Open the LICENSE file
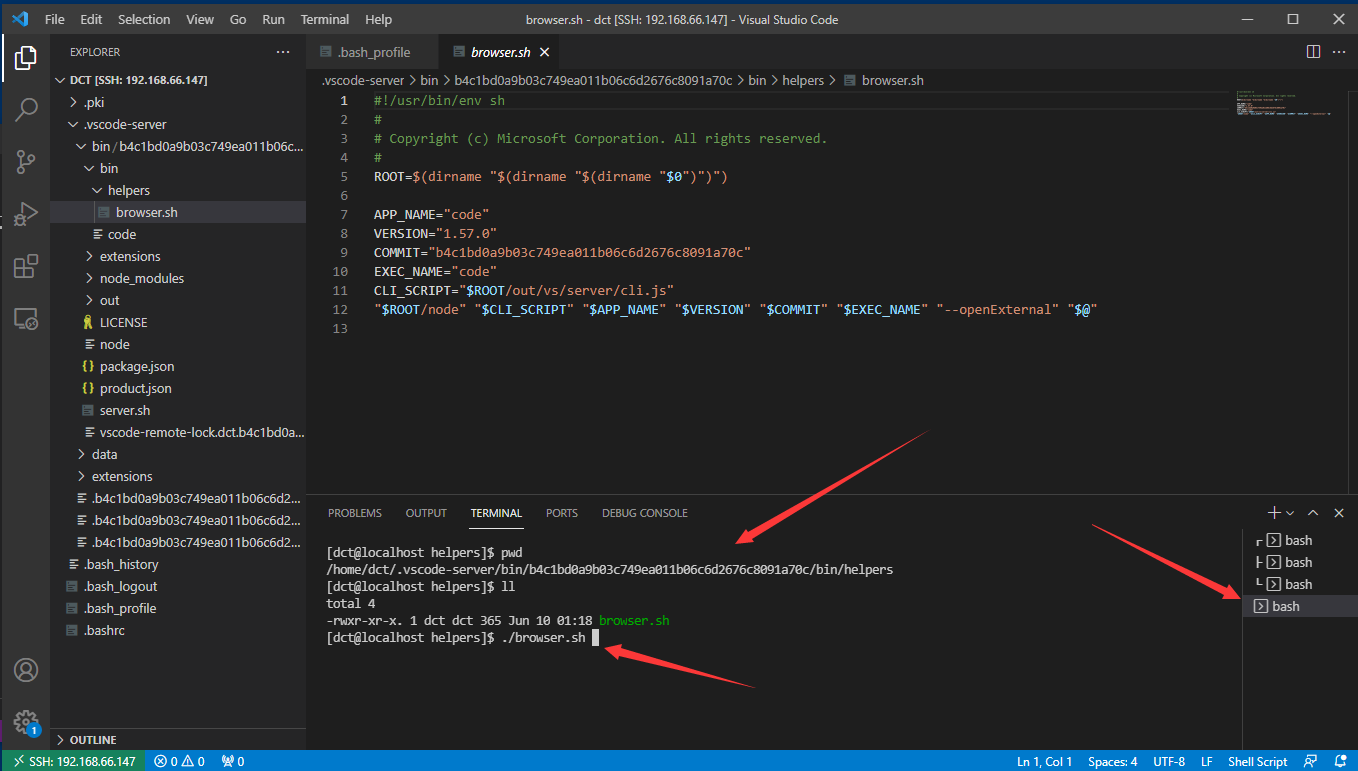The height and width of the screenshot is (771, 1358). point(178,322)
